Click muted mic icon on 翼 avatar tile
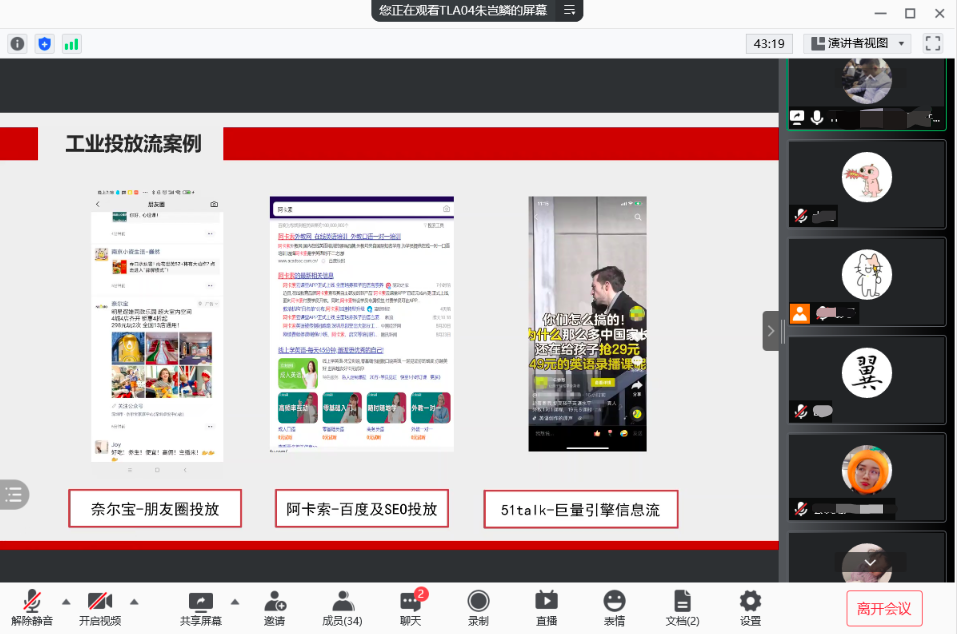 click(x=801, y=411)
